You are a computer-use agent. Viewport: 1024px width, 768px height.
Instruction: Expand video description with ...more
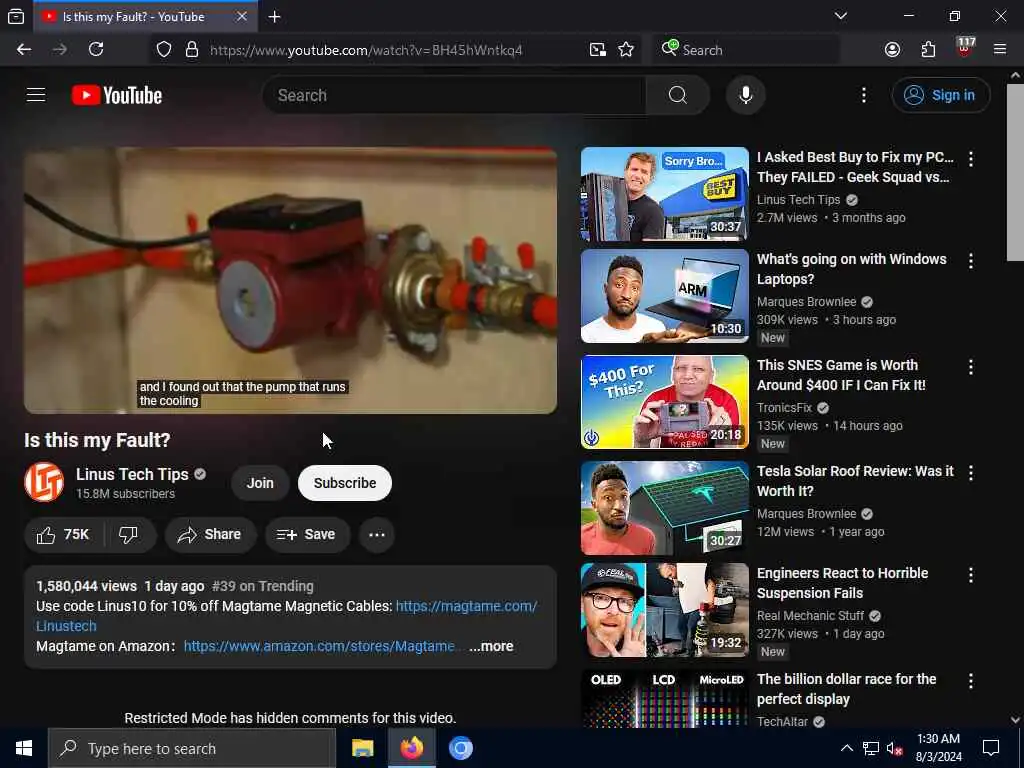(491, 647)
